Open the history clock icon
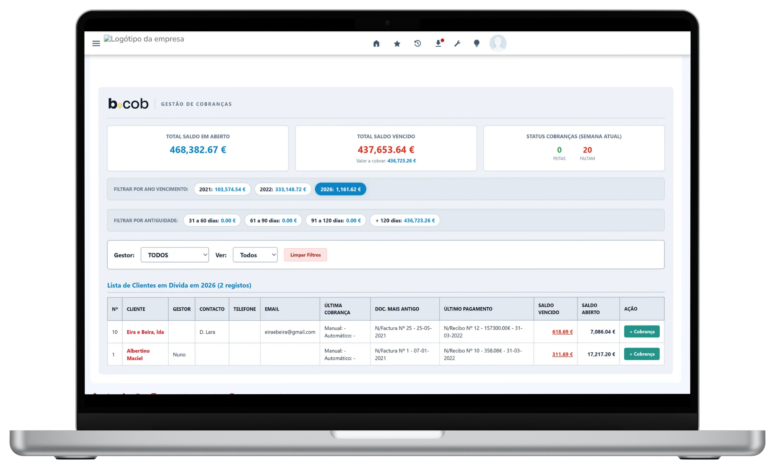 (417, 44)
